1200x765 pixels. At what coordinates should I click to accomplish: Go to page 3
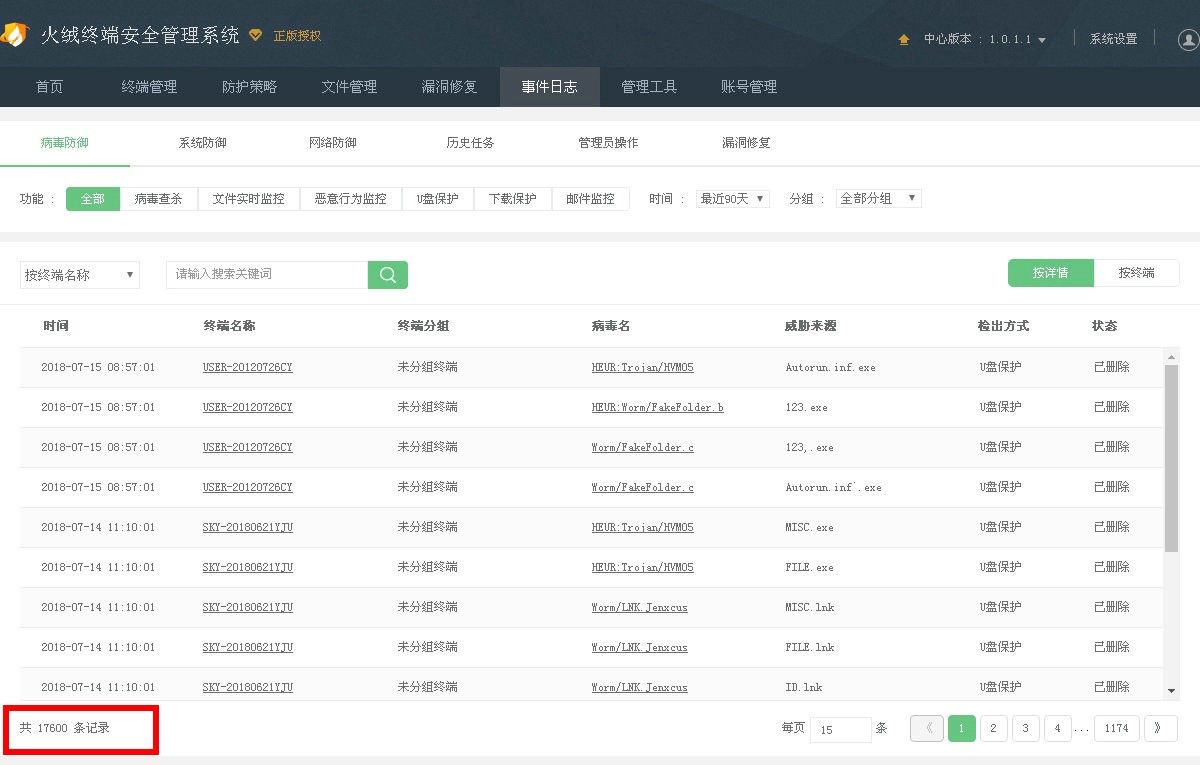[1025, 728]
